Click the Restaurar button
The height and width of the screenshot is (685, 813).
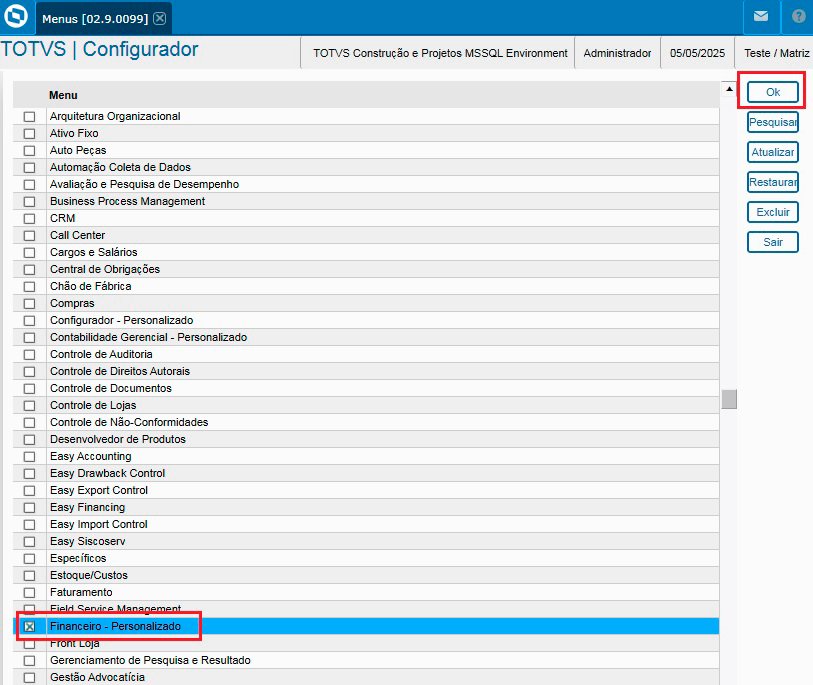click(773, 182)
